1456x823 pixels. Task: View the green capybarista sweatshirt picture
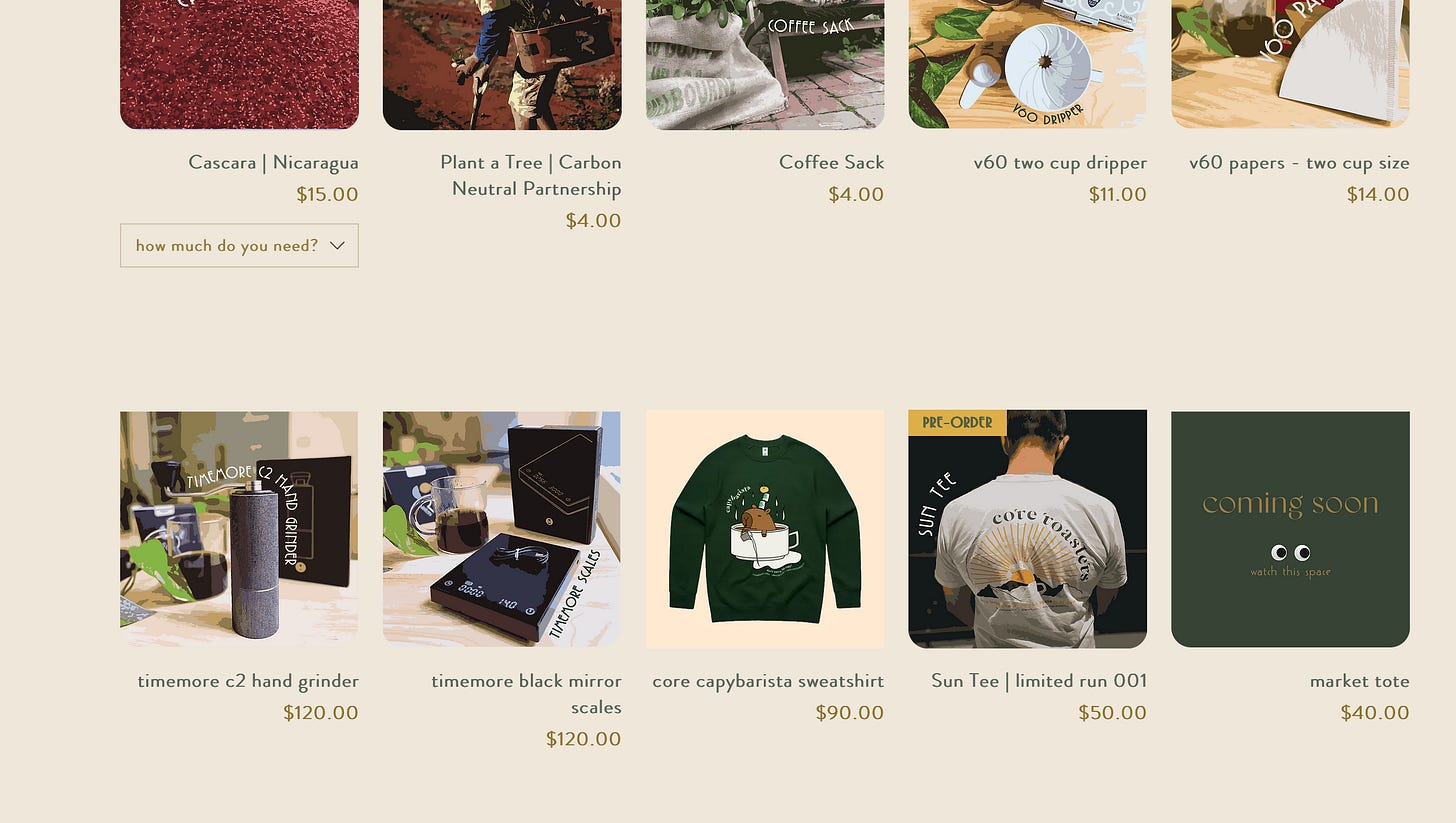point(765,529)
